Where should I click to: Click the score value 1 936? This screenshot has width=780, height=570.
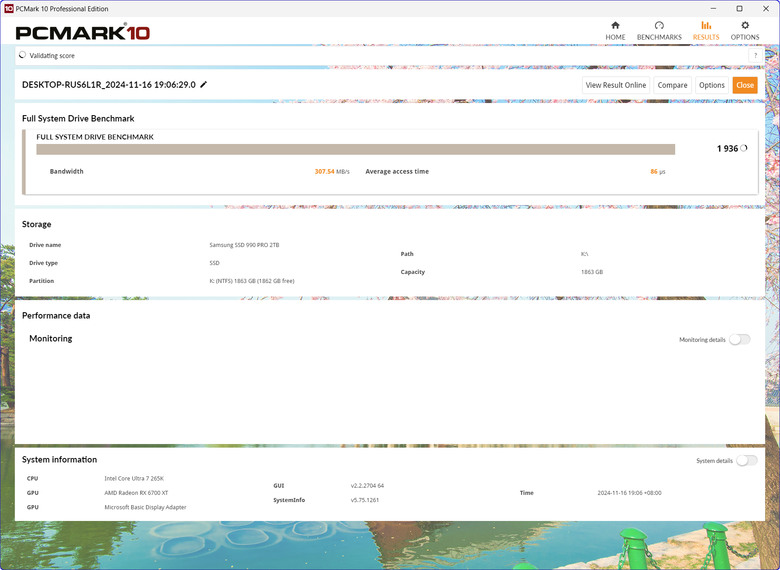coord(727,148)
